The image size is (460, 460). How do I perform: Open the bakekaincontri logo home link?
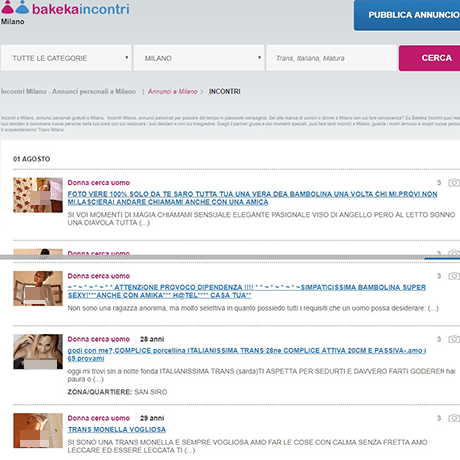(65, 9)
